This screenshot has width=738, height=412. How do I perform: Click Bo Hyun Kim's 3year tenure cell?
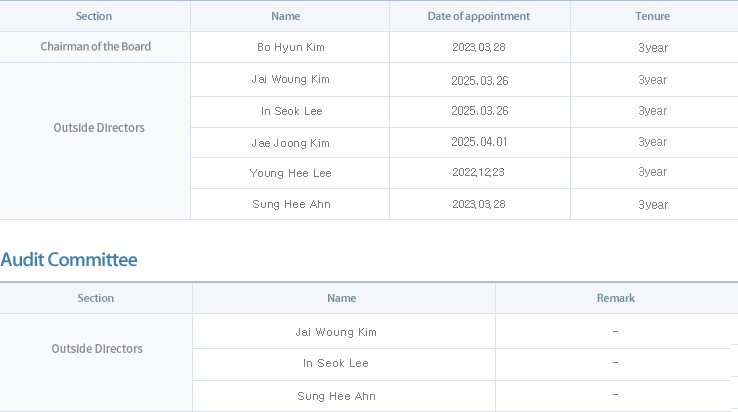click(x=653, y=48)
